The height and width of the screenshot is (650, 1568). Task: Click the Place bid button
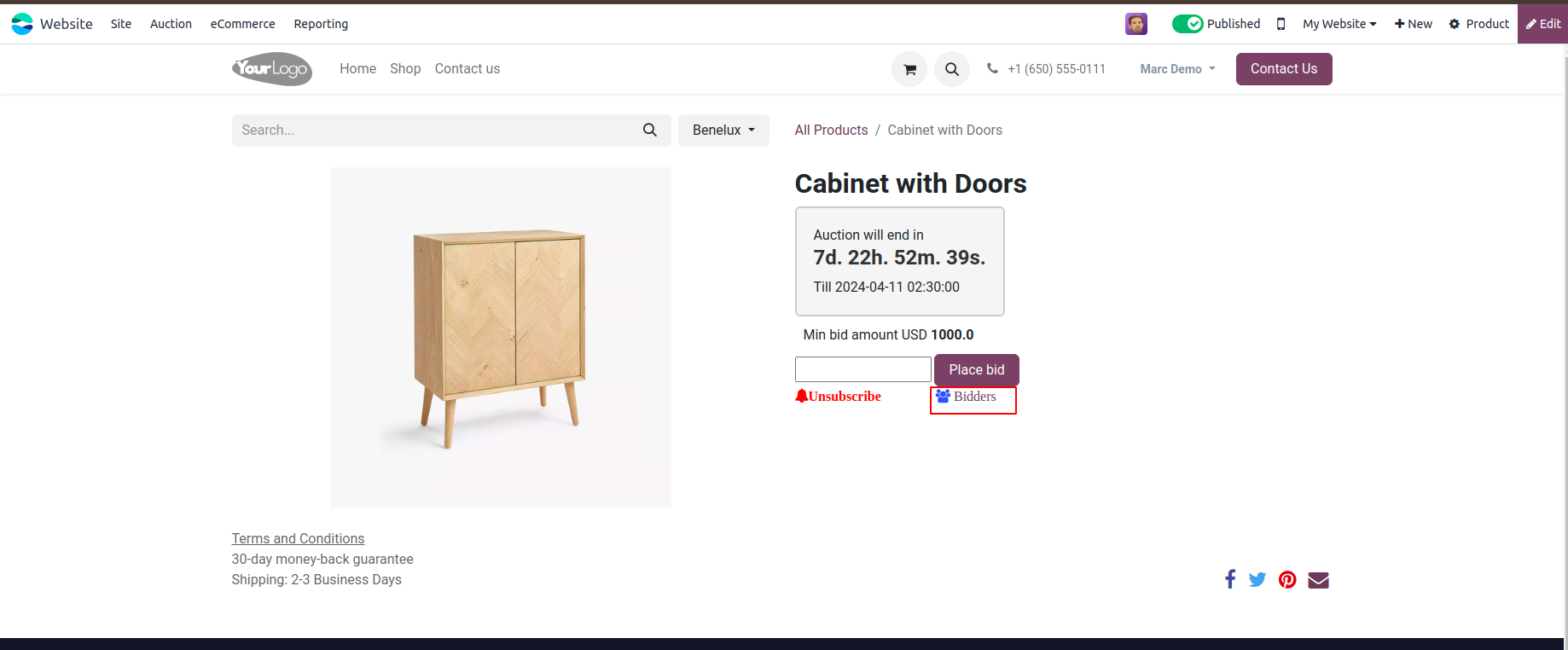click(976, 369)
